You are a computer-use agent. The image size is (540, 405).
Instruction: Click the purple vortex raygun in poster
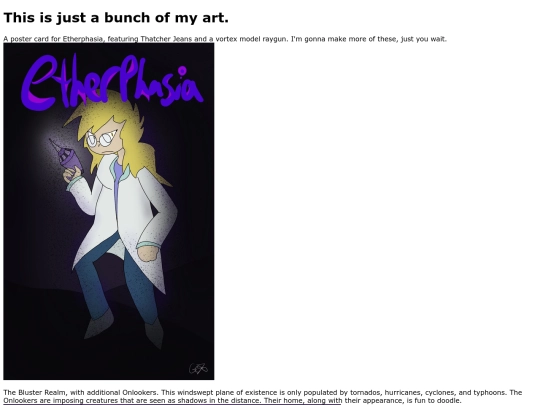pyautogui.click(x=68, y=157)
